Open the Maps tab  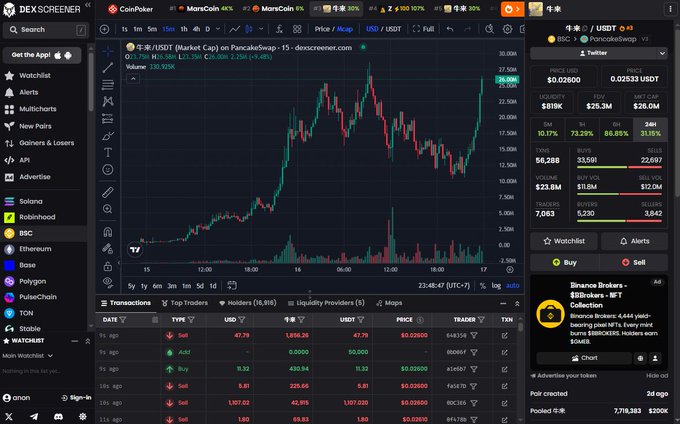pyautogui.click(x=389, y=303)
